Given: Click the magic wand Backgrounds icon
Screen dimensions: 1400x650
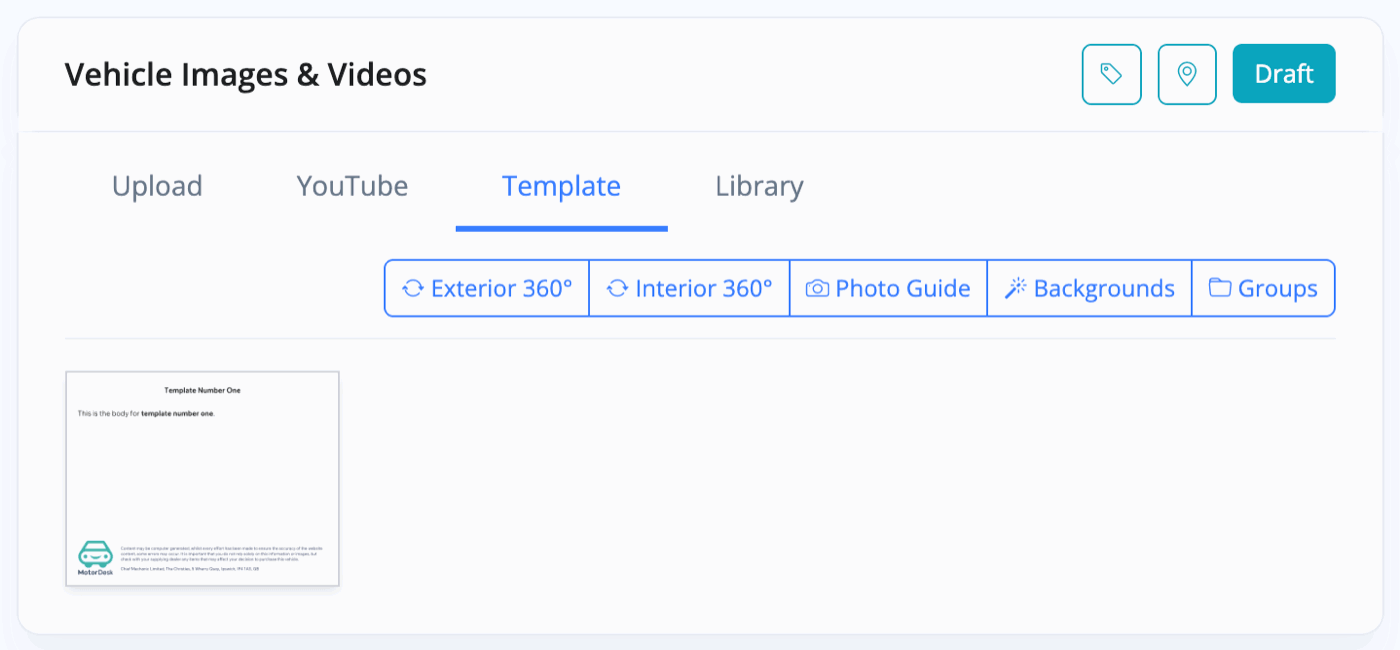Looking at the screenshot, I should coord(1016,289).
